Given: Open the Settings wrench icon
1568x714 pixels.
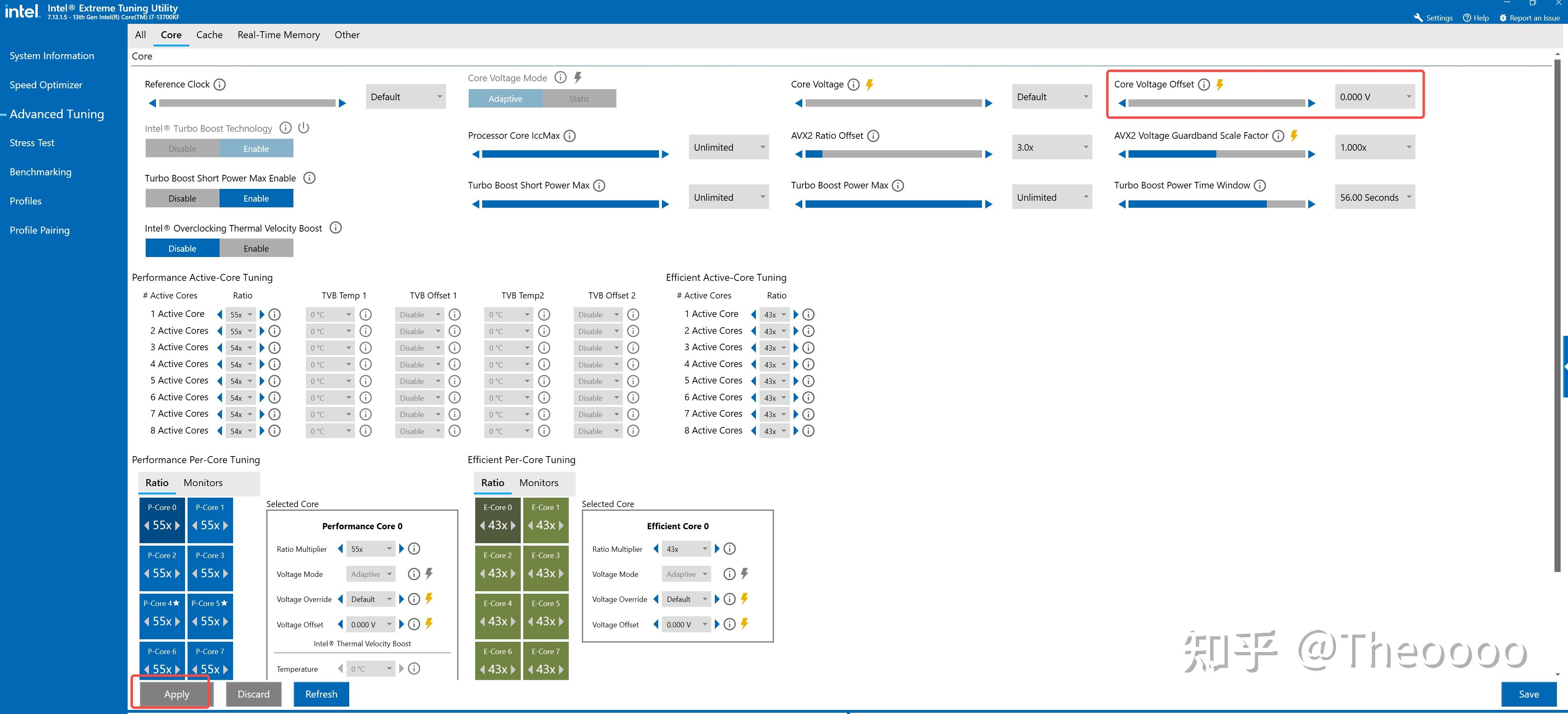Looking at the screenshot, I should pos(1418,18).
